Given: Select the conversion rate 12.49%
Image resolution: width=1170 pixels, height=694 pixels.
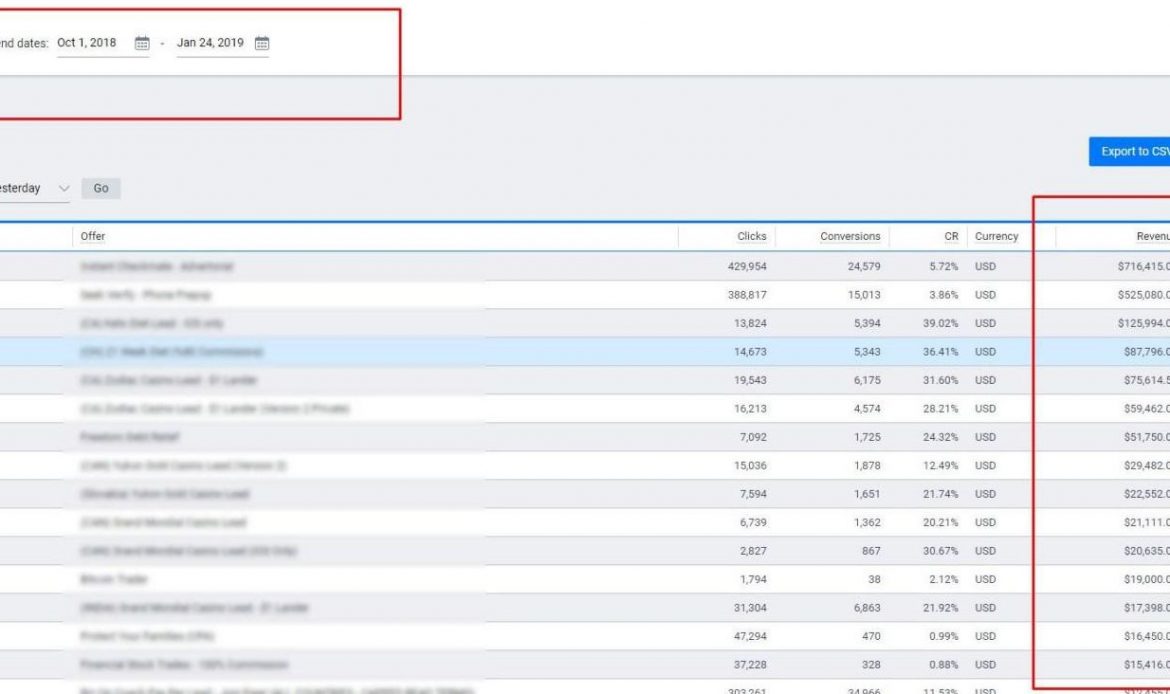Looking at the screenshot, I should point(941,465).
